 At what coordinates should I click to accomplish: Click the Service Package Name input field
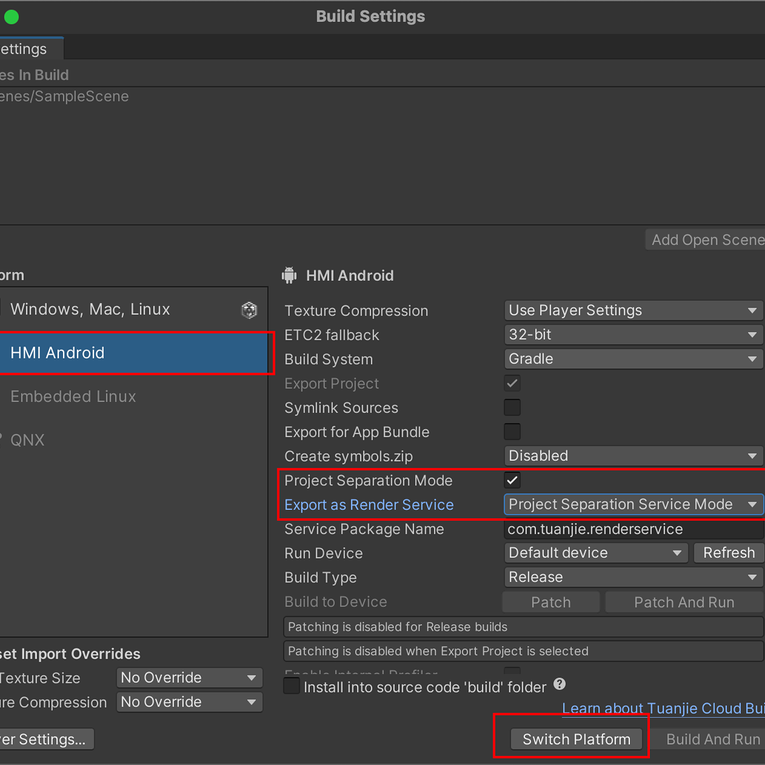[633, 529]
